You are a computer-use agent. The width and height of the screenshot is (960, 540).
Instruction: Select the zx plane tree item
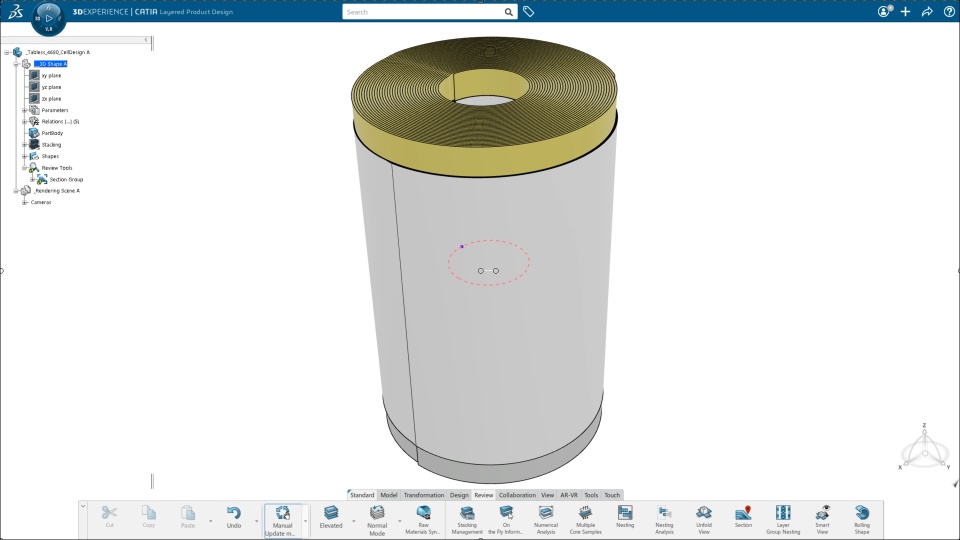coord(51,99)
